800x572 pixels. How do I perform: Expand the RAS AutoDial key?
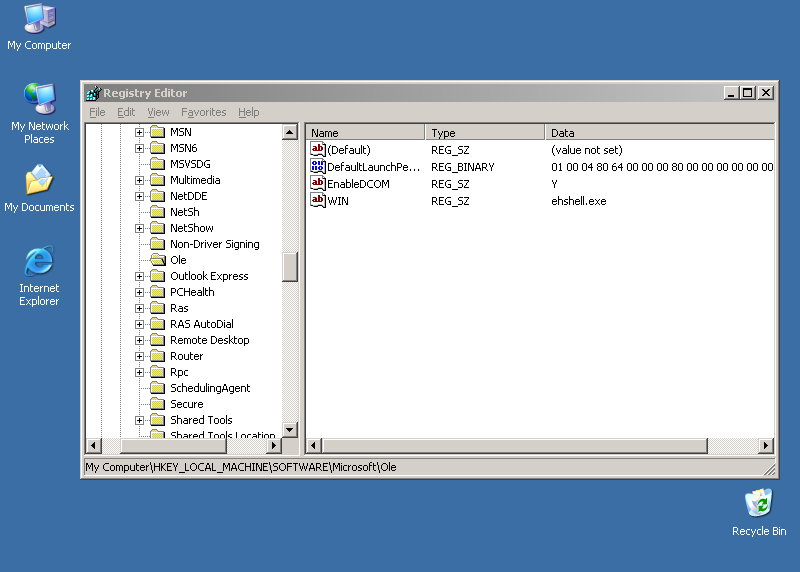click(x=139, y=324)
